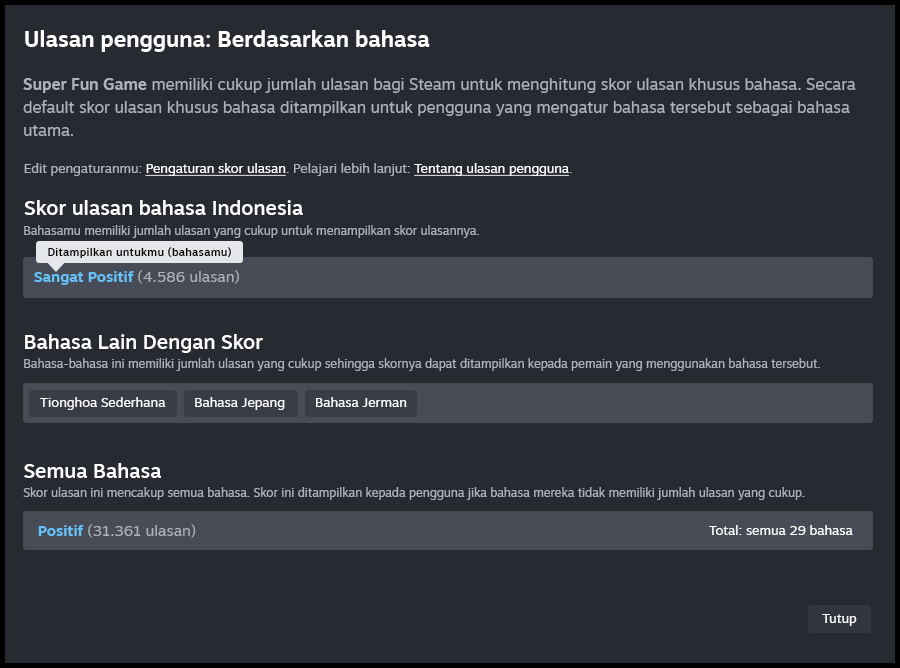Image resolution: width=900 pixels, height=668 pixels.
Task: Choose the Bahasa Jerman language button
Action: coord(360,403)
